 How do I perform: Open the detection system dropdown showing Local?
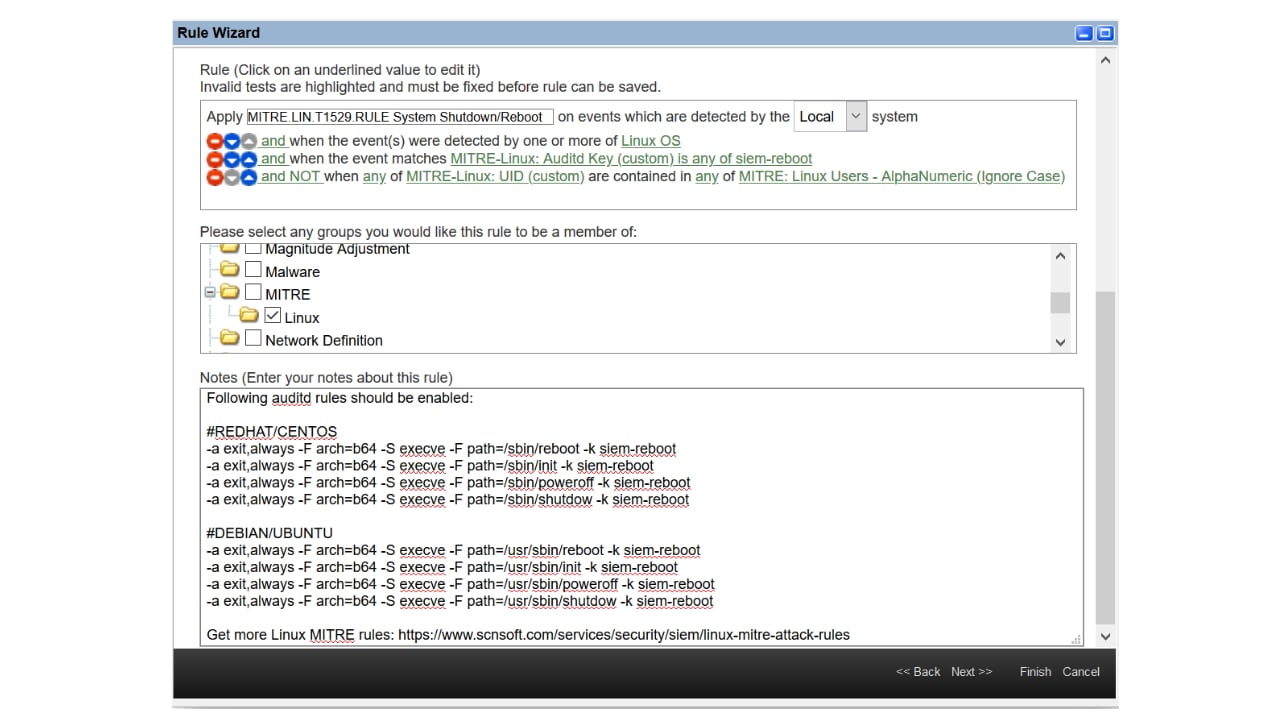[855, 116]
